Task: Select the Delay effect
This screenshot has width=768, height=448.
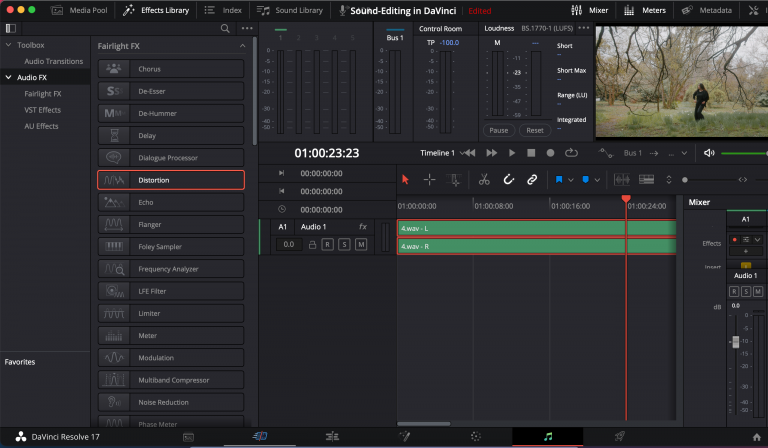Action: point(171,136)
